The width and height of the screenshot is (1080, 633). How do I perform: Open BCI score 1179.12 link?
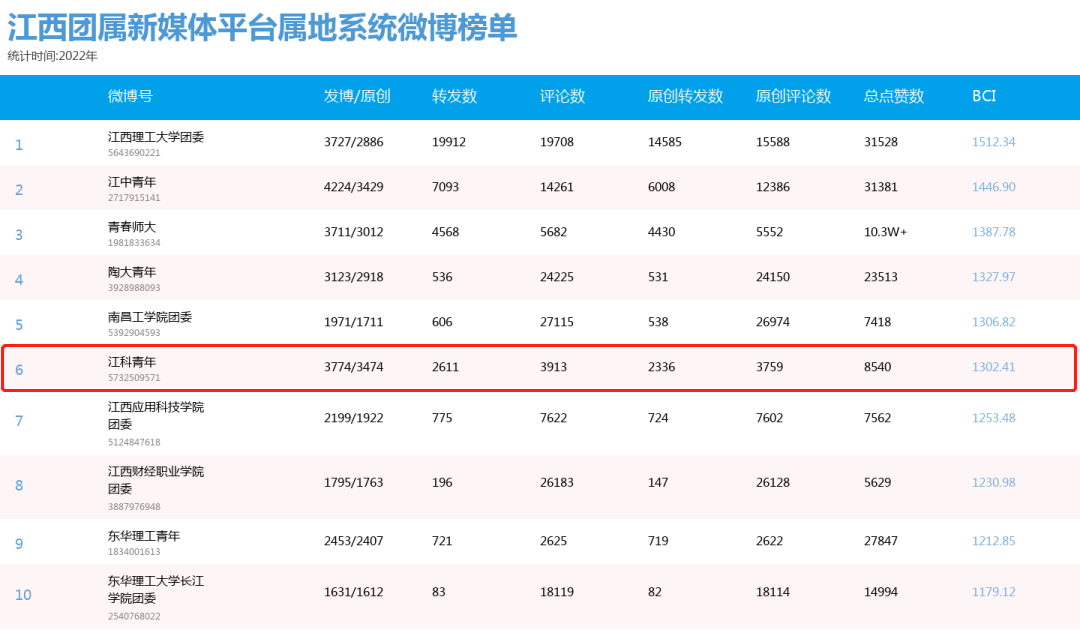point(993,592)
